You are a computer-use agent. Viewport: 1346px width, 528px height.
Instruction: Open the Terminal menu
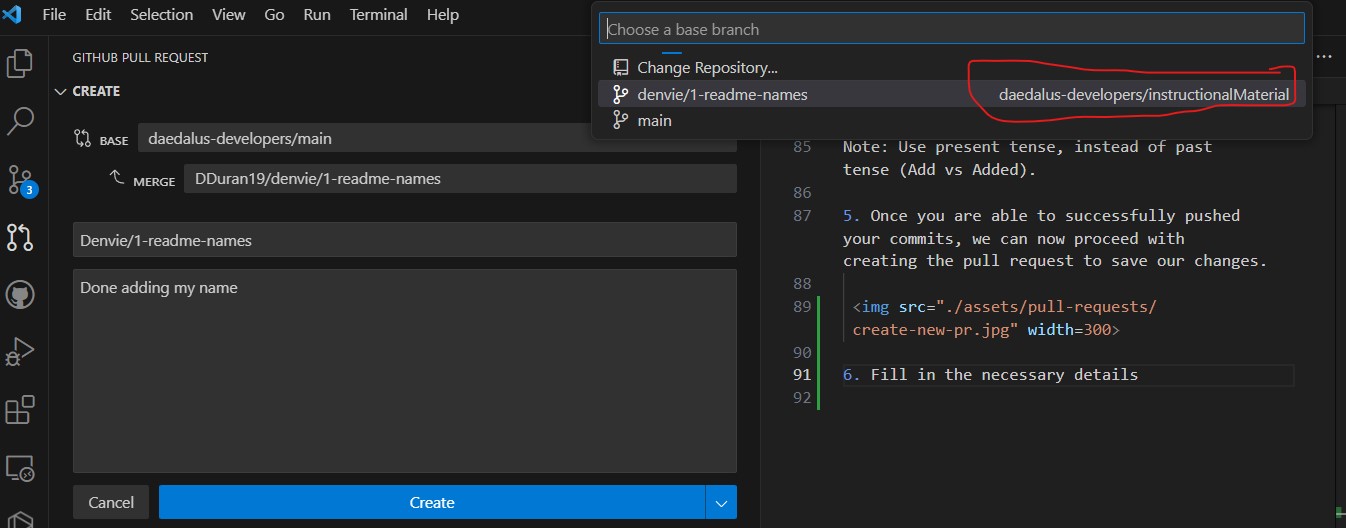[379, 15]
